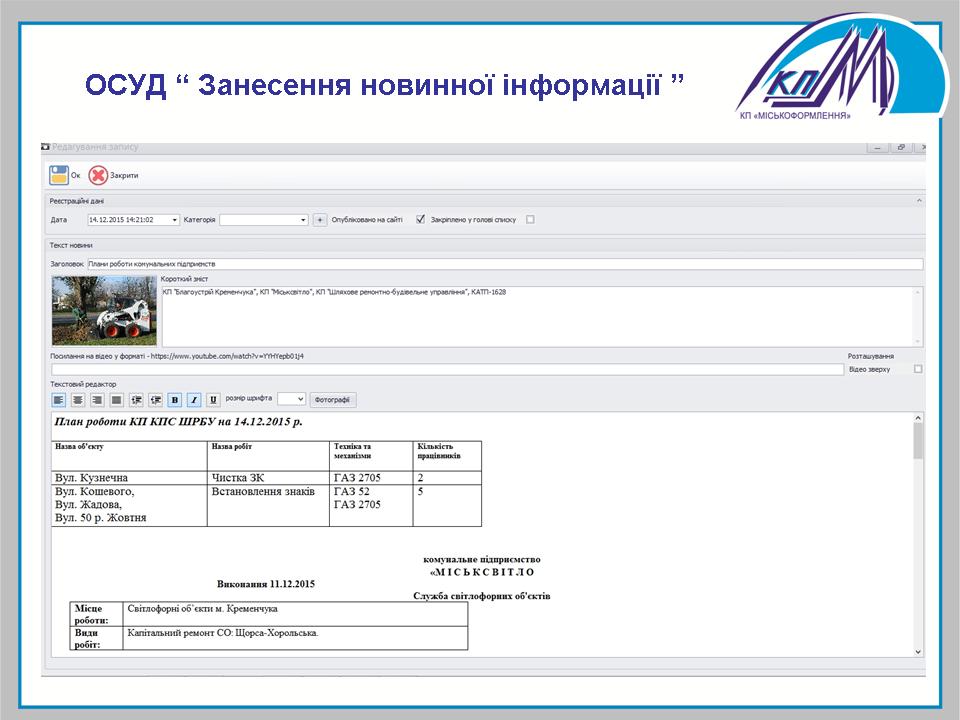
Task: Click the Фотографії button
Action: click(x=332, y=400)
